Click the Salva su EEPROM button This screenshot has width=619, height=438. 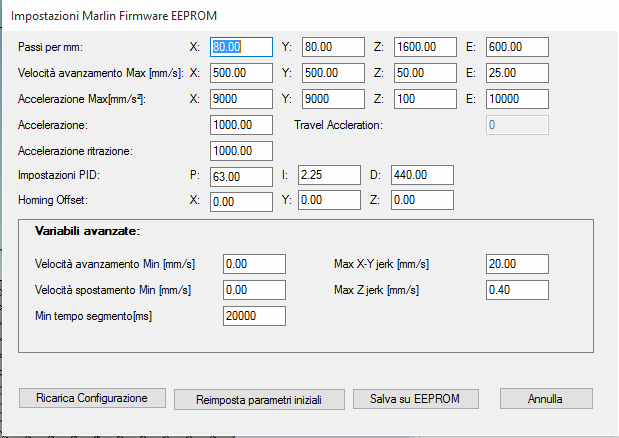[416, 399]
